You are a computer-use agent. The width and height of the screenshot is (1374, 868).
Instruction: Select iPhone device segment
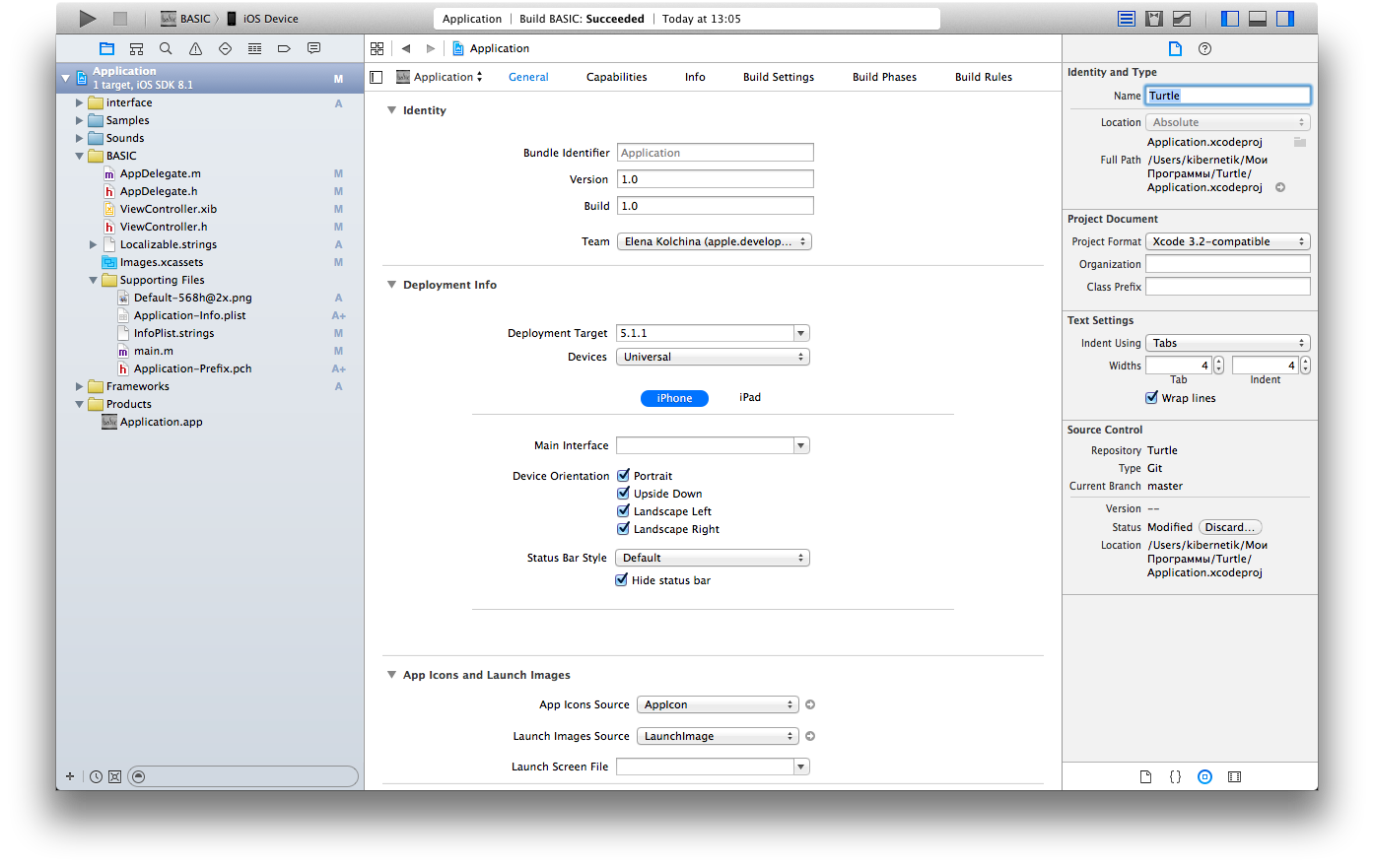(x=674, y=398)
